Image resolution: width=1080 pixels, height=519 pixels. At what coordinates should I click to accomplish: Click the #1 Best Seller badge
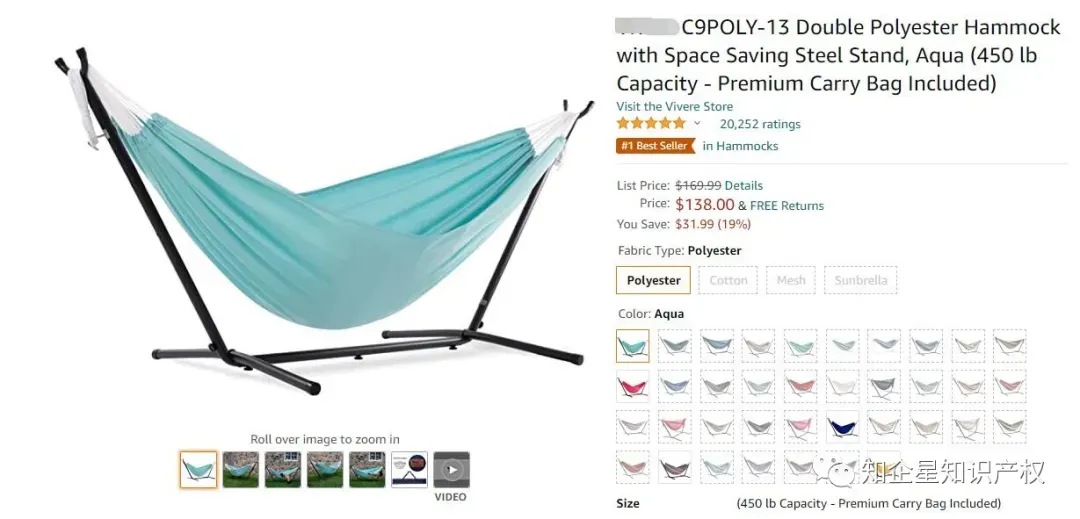(655, 146)
